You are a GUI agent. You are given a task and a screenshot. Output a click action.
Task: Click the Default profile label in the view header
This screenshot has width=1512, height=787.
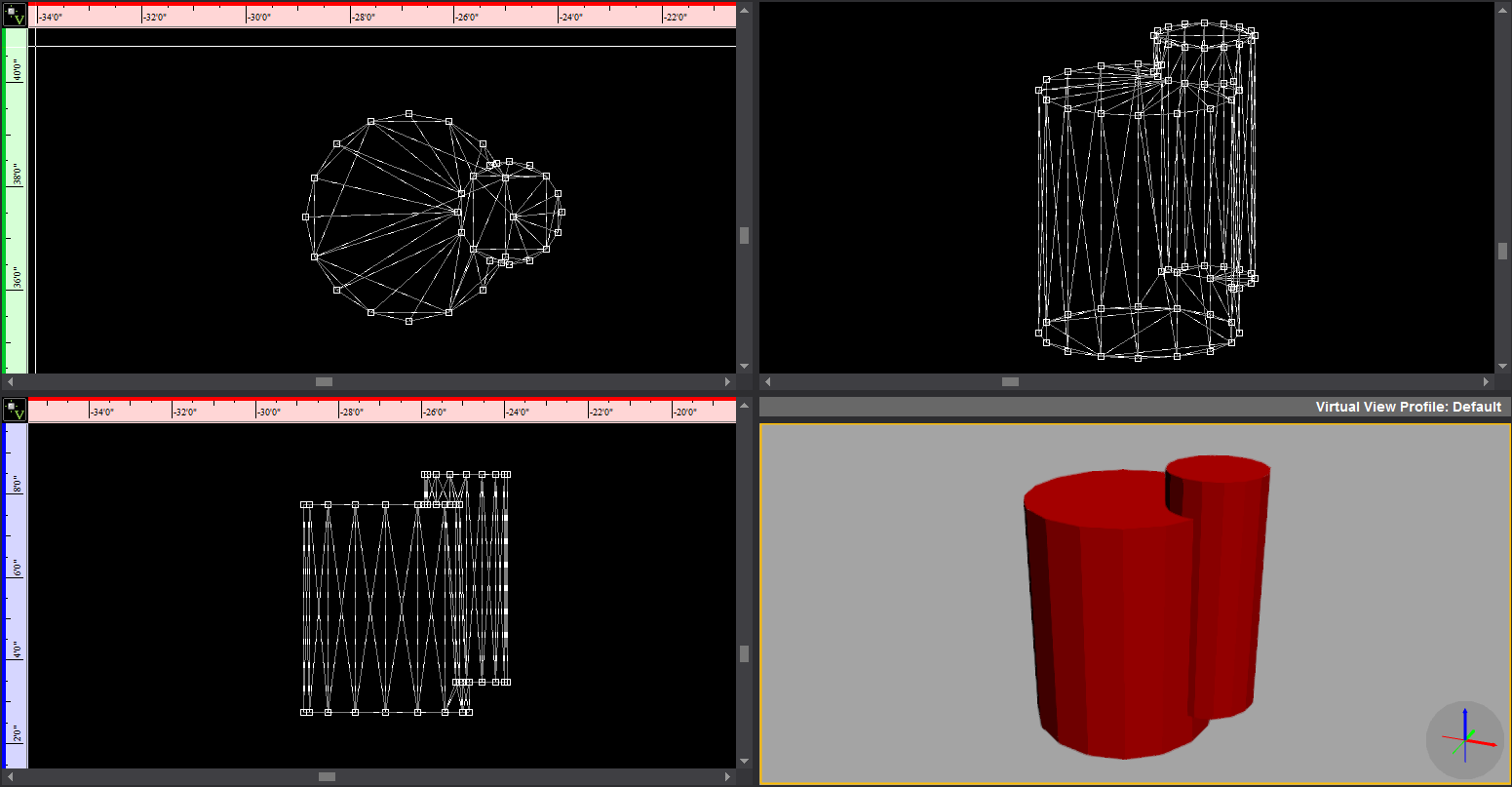pyautogui.click(x=1478, y=407)
